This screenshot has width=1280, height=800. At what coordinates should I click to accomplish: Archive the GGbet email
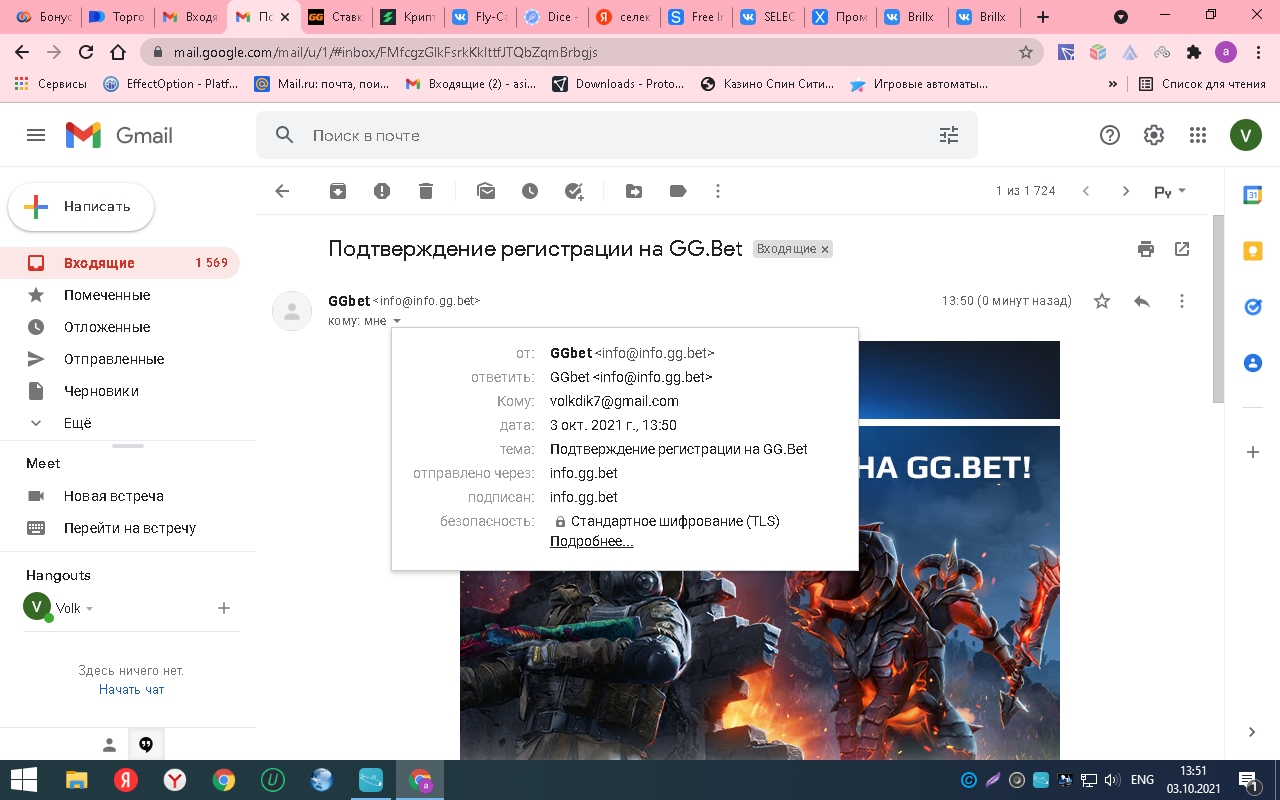337,191
